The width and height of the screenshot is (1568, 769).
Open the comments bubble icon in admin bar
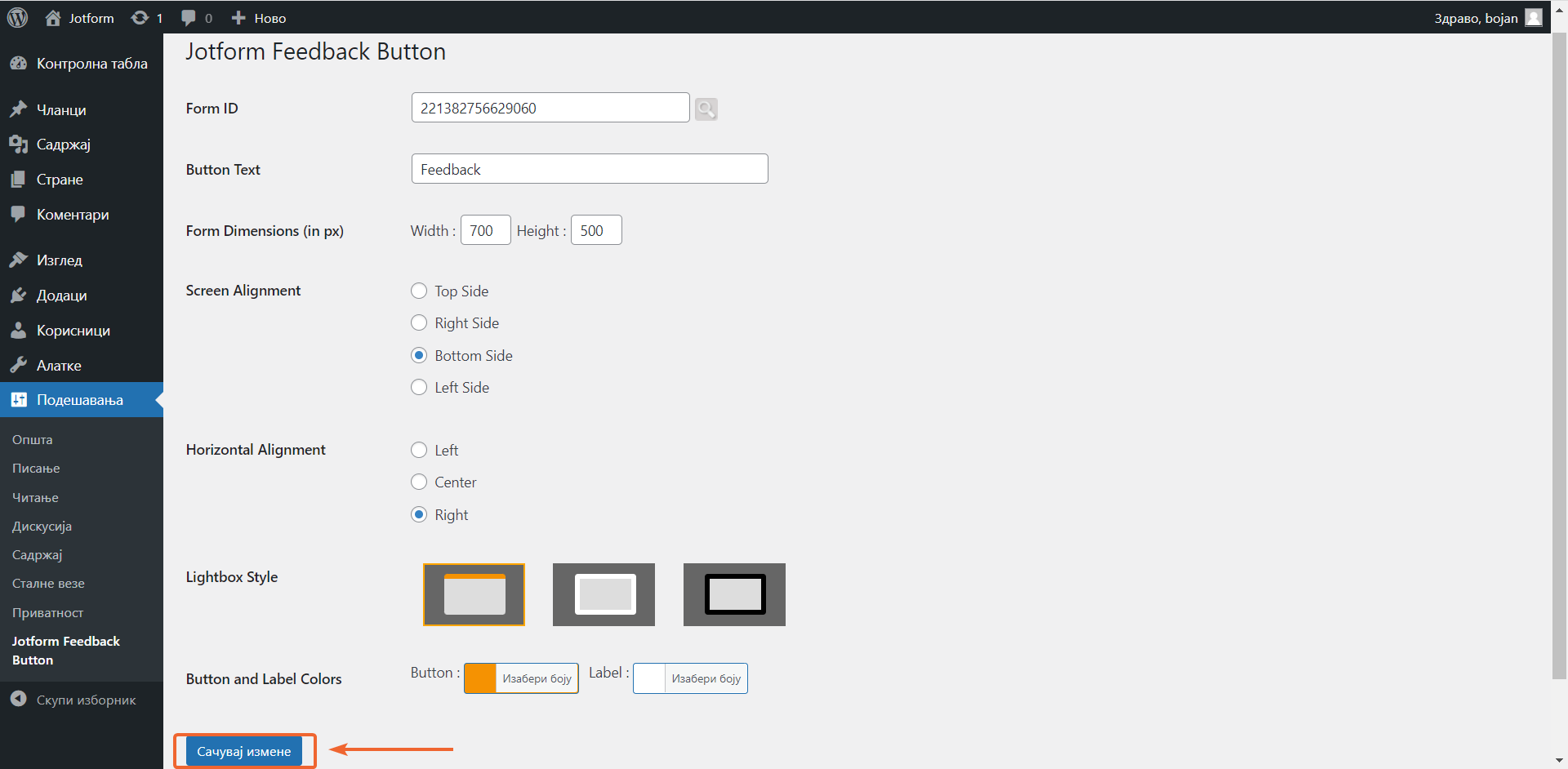(189, 18)
